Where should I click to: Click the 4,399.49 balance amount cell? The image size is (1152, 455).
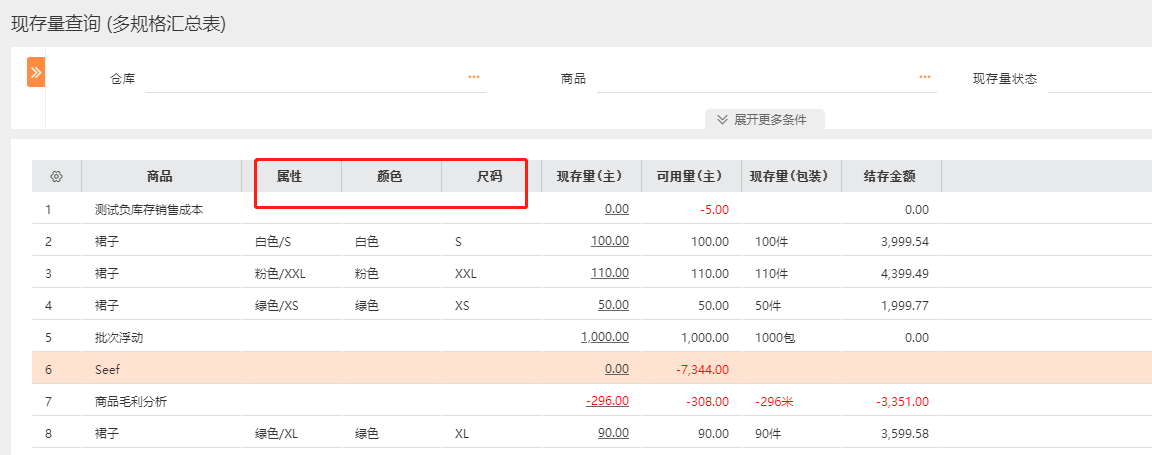[x=890, y=273]
